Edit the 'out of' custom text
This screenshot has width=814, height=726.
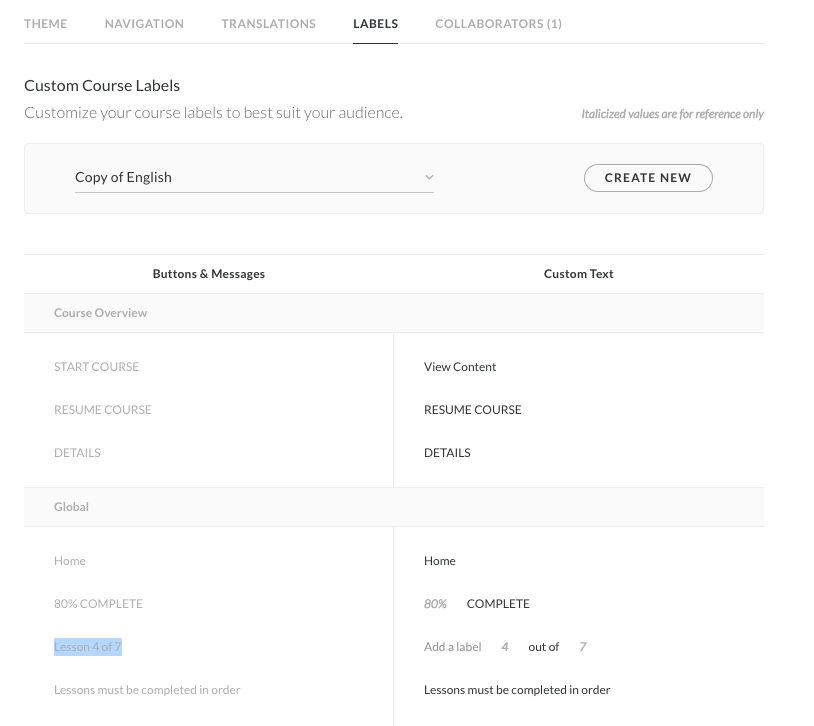[x=543, y=647]
